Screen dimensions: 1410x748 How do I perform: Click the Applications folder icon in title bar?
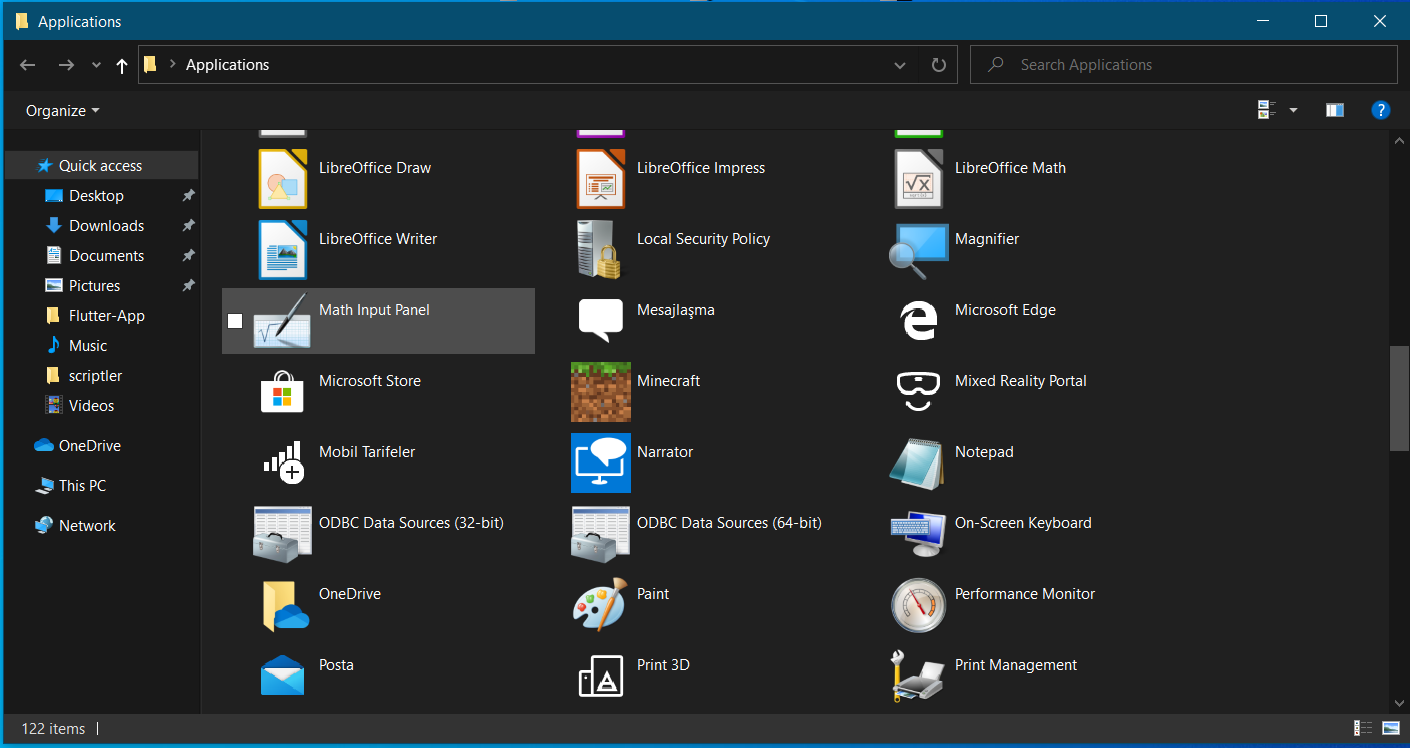click(22, 21)
